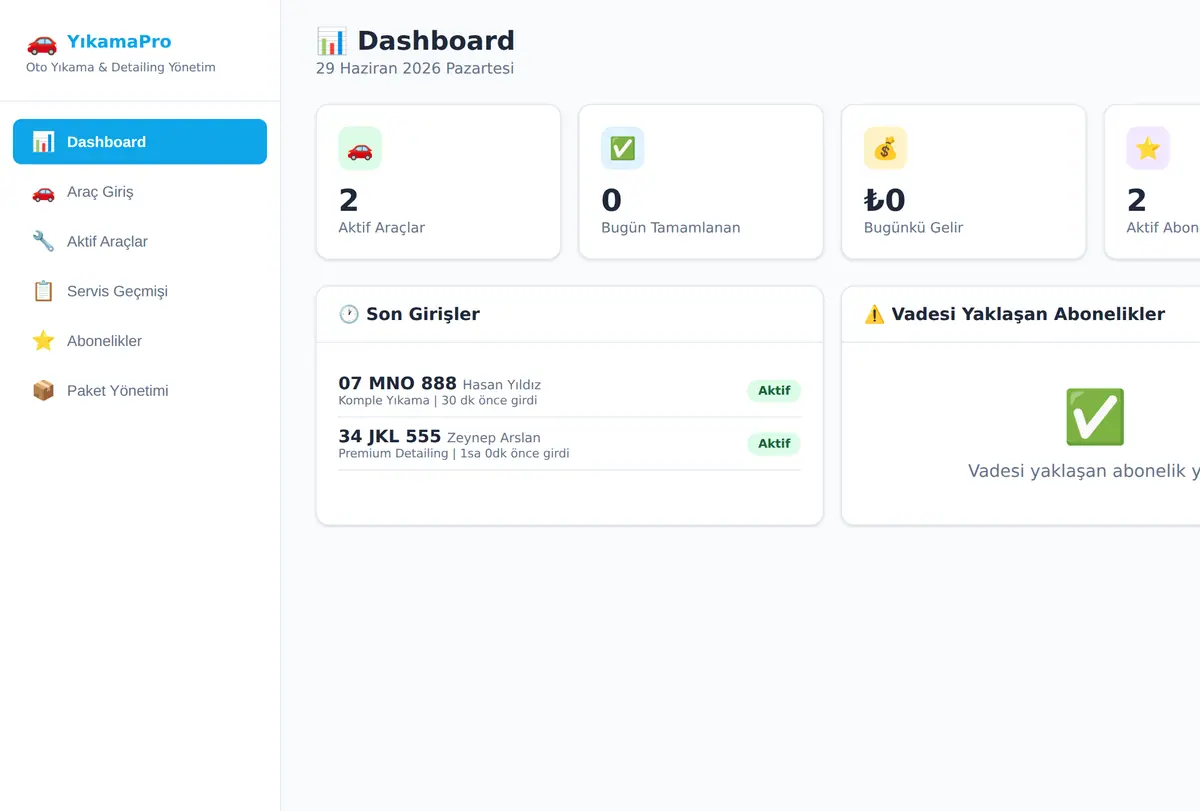
Task: Click the box icon next to Paket Yönetimi
Action: point(43,391)
